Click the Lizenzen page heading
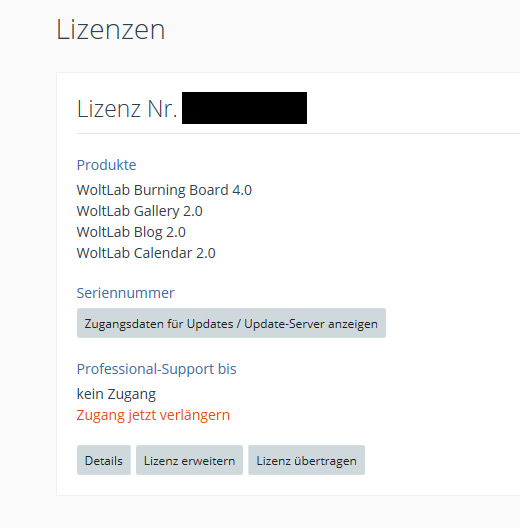The width and height of the screenshot is (520, 528). coord(110,30)
